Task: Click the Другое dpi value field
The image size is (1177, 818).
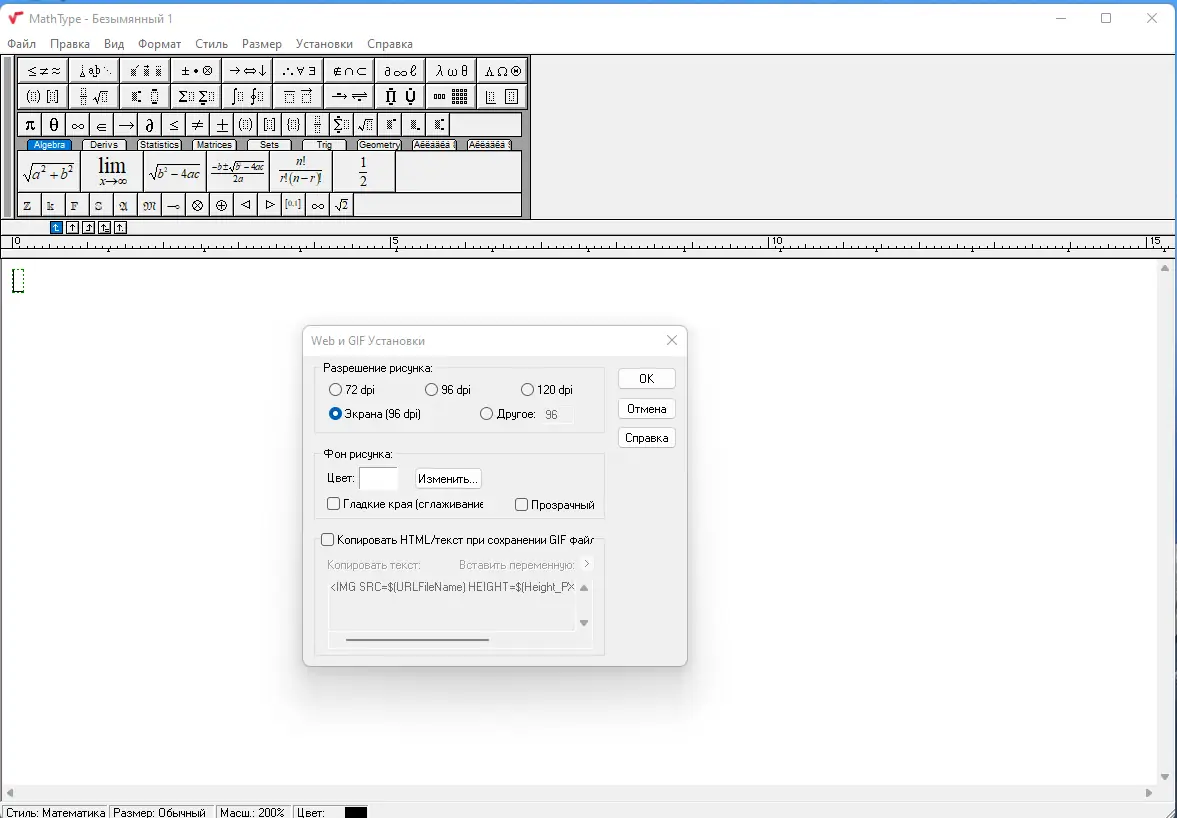Action: (x=558, y=414)
